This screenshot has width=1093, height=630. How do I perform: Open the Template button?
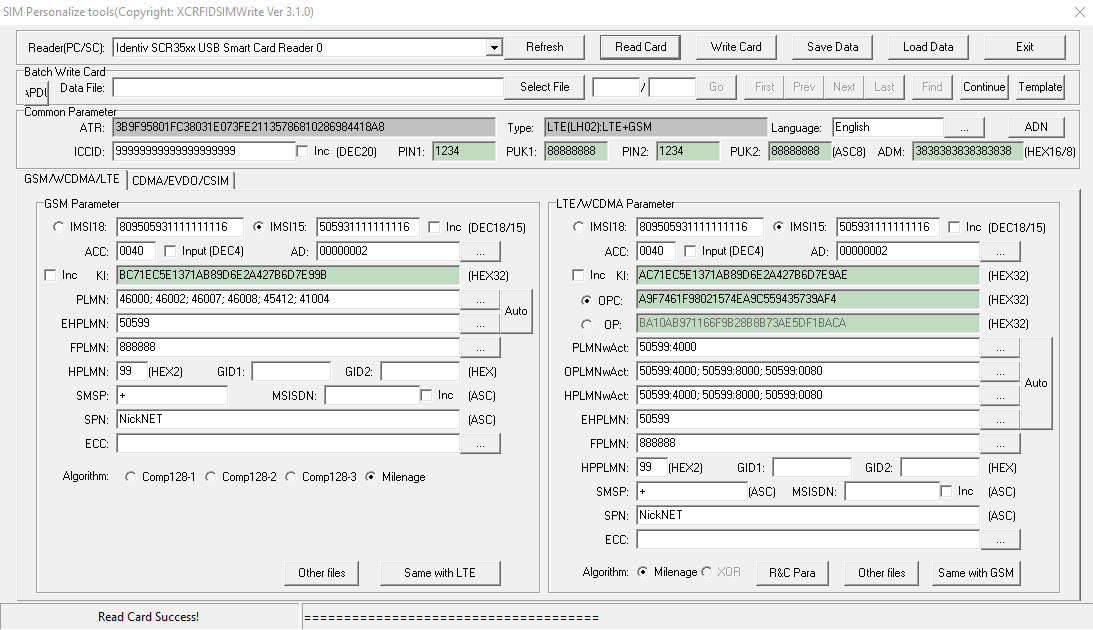pyautogui.click(x=1040, y=87)
